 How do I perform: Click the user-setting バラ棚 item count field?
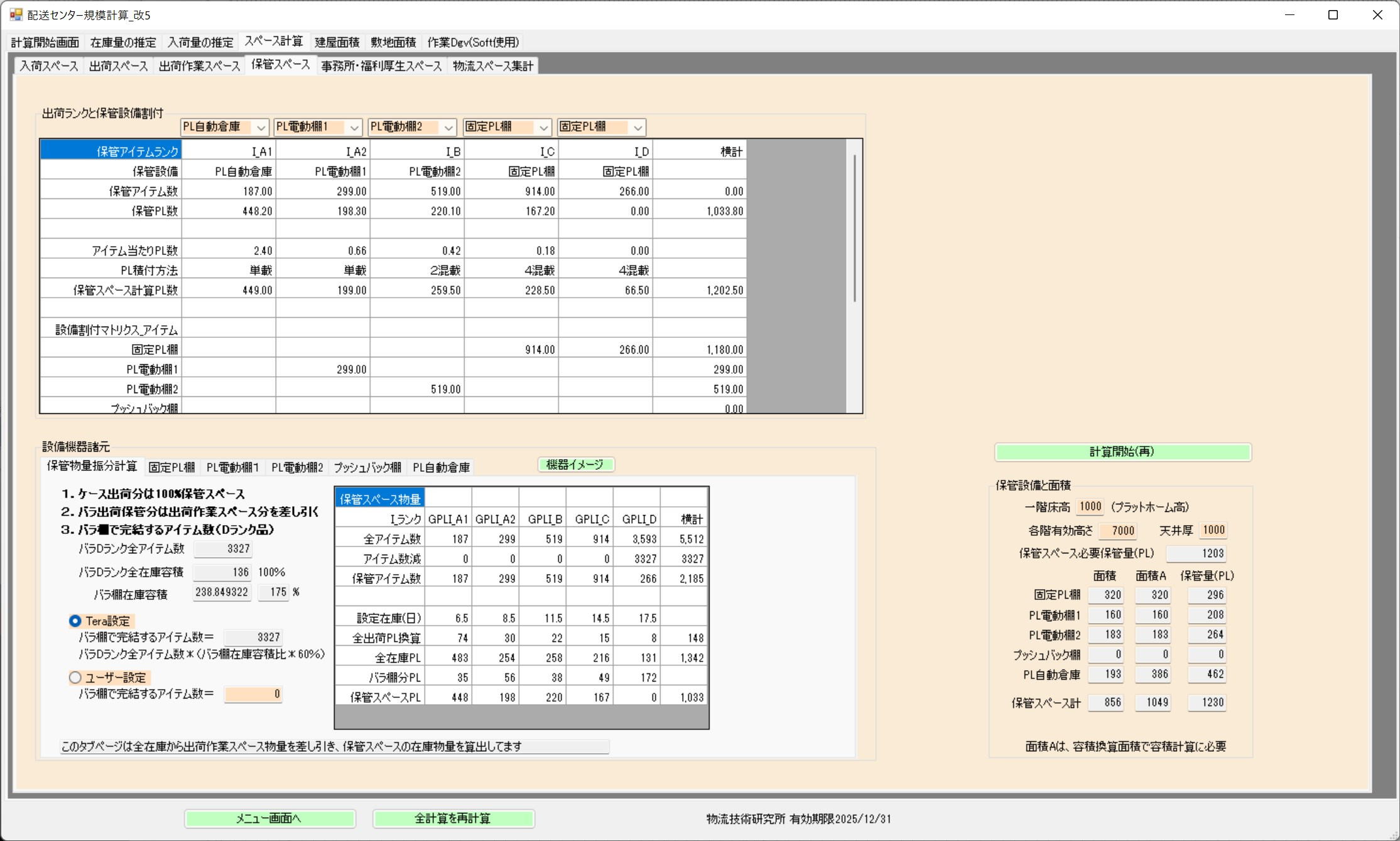[x=253, y=694]
